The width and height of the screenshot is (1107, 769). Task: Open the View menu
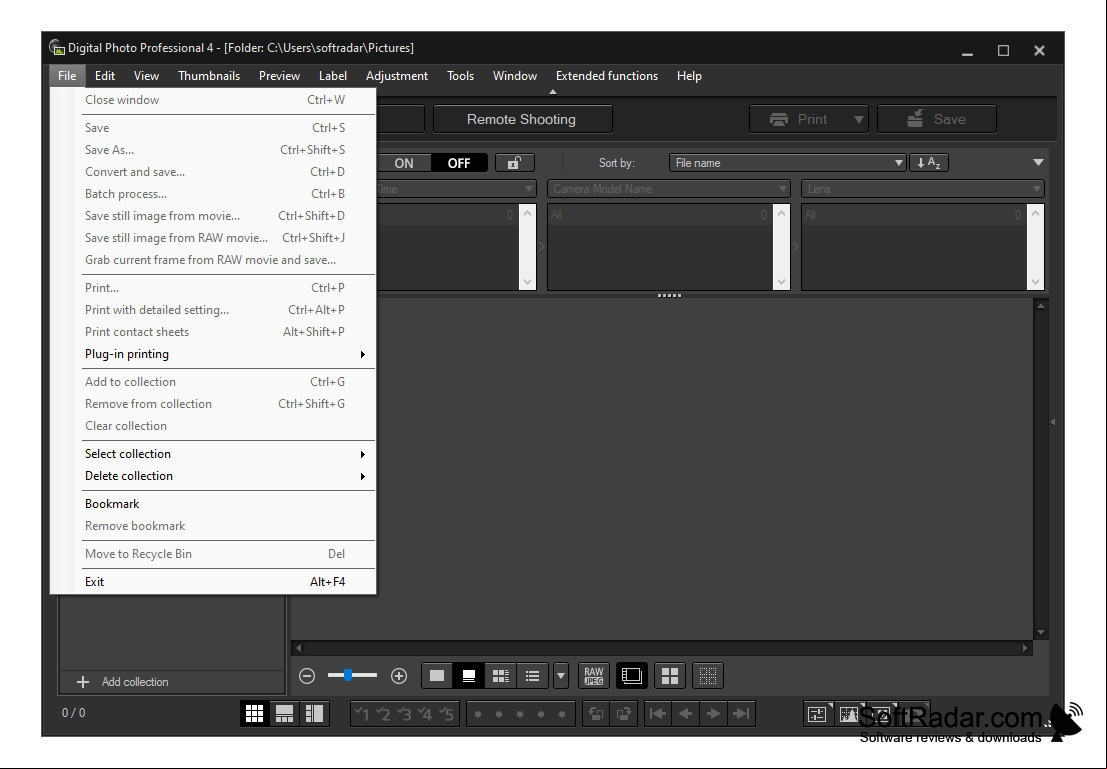pyautogui.click(x=146, y=76)
